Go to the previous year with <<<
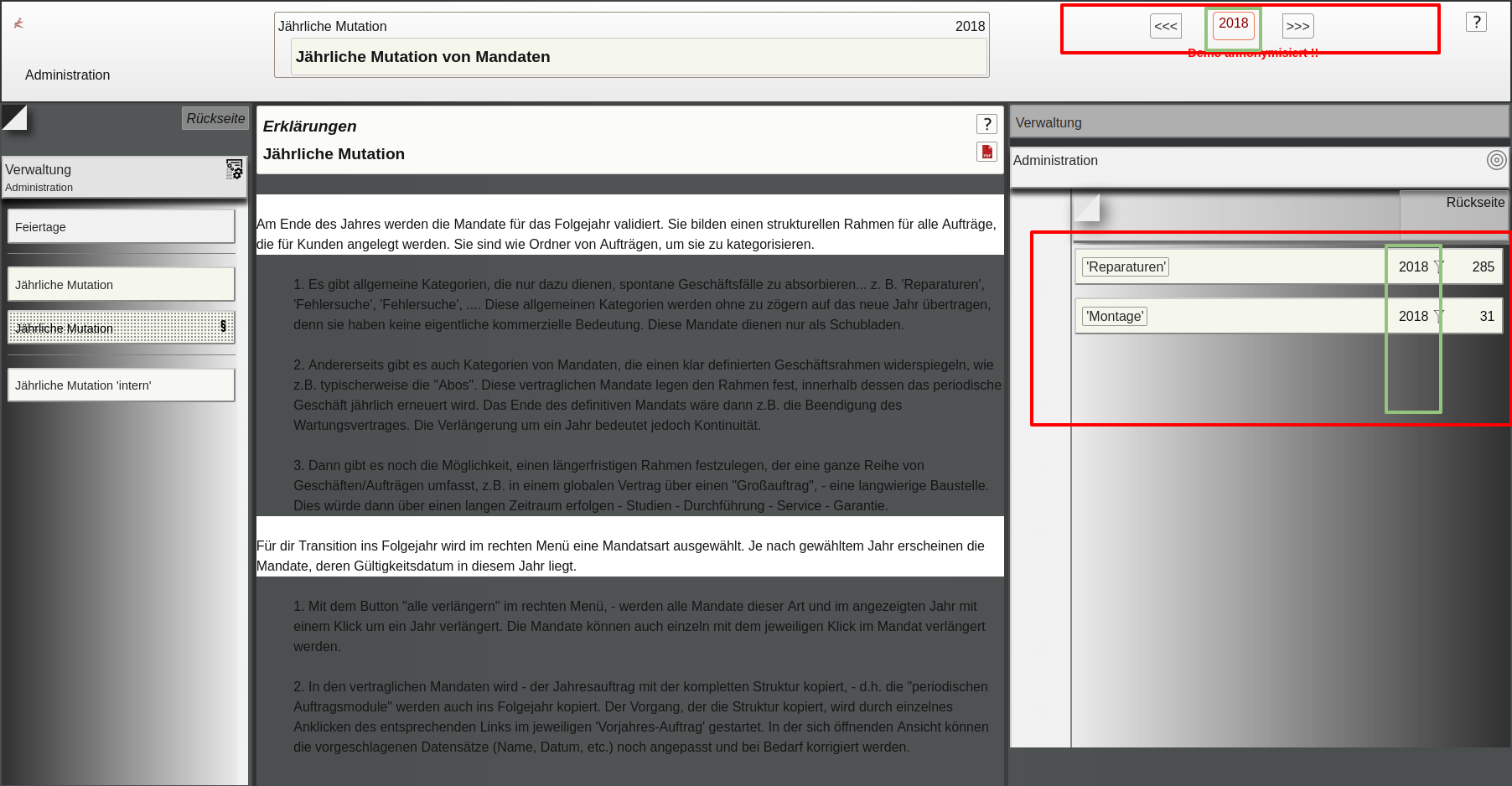This screenshot has width=1512, height=786. point(1165,26)
